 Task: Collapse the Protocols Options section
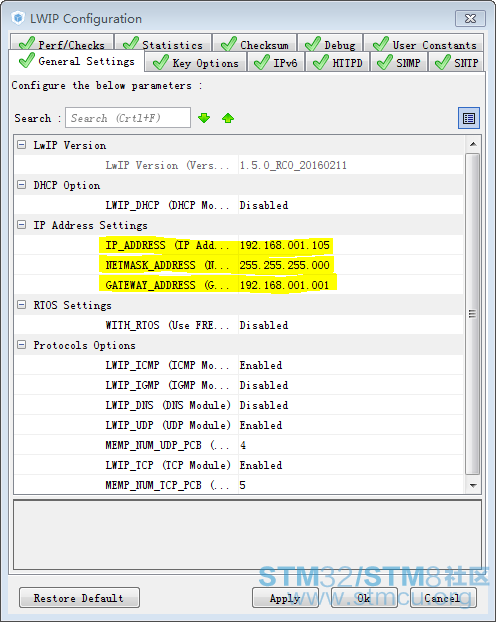[x=22, y=345]
